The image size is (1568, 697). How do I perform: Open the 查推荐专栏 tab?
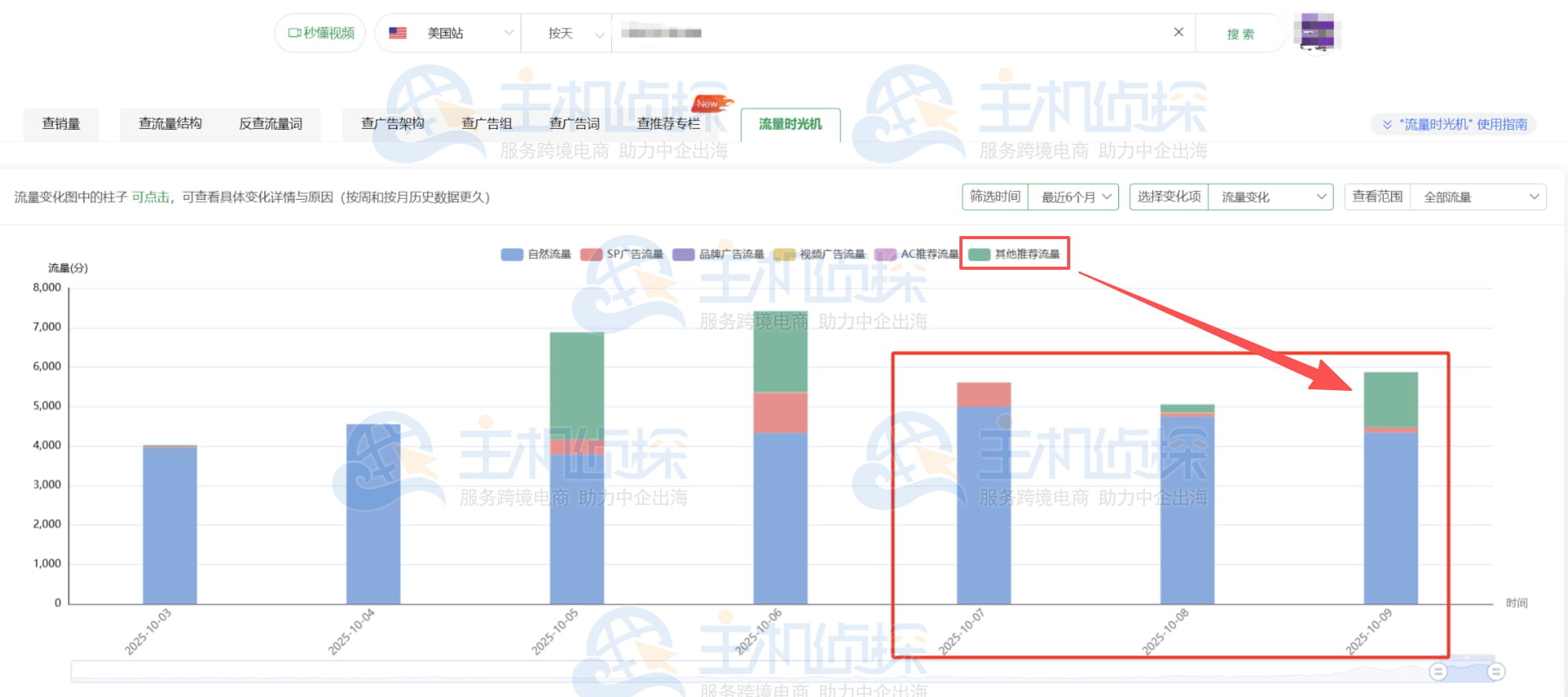[x=668, y=124]
